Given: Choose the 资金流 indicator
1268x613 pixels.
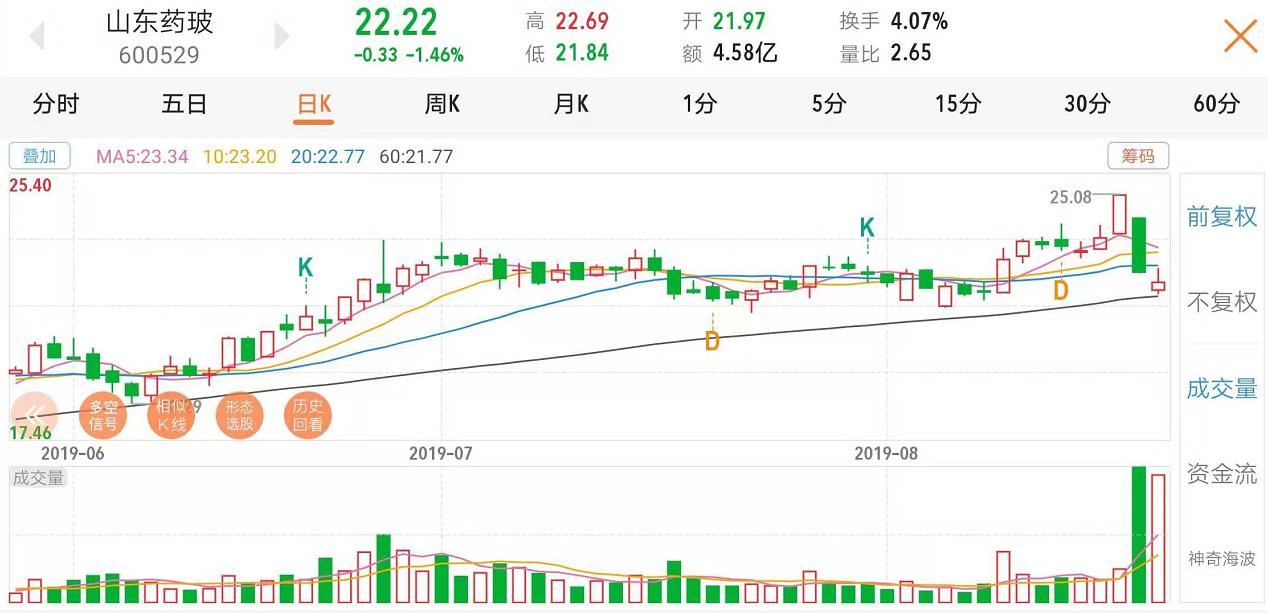Looking at the screenshot, I should [x=1222, y=474].
